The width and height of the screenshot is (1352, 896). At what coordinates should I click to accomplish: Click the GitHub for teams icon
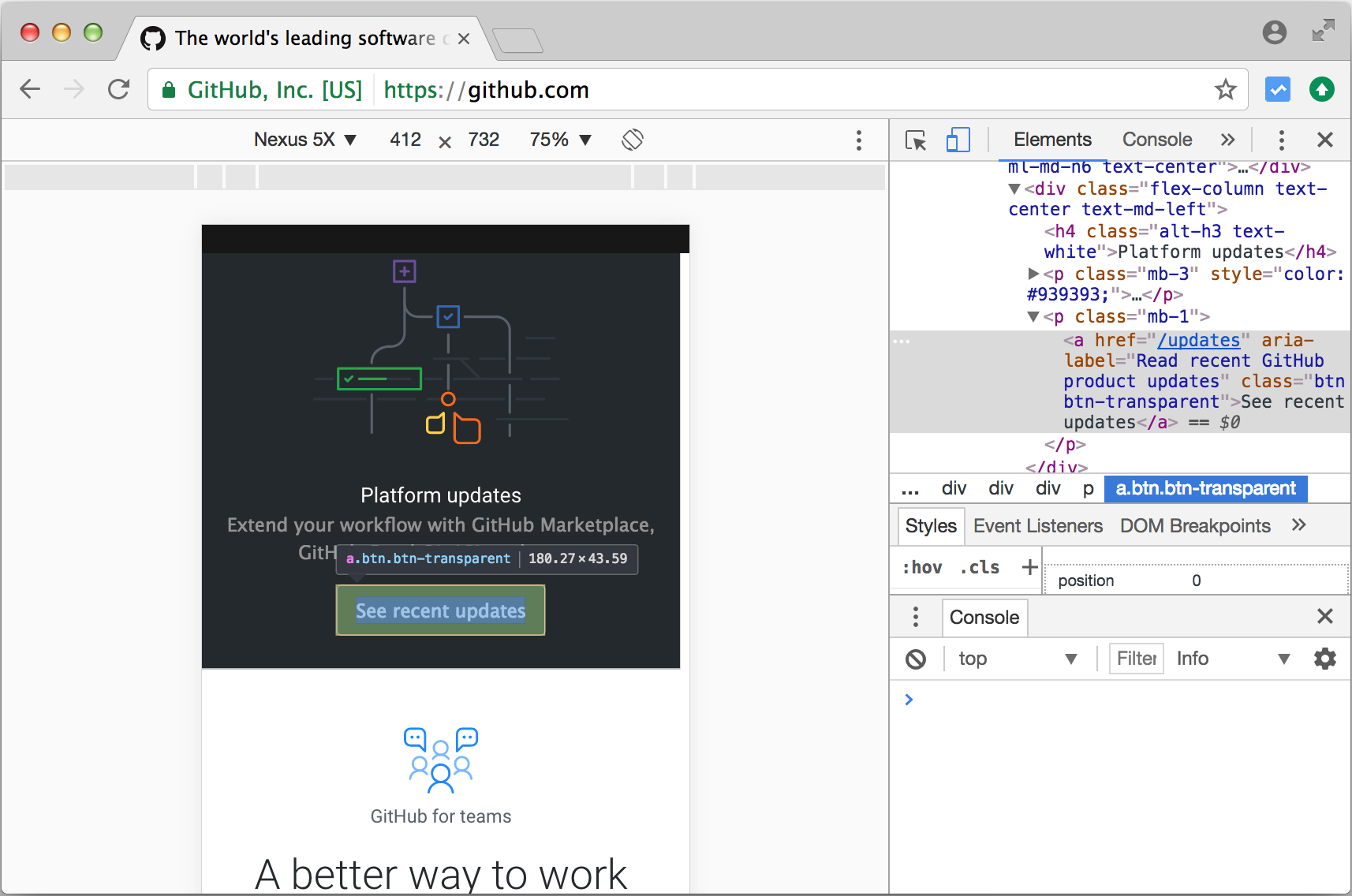(441, 760)
